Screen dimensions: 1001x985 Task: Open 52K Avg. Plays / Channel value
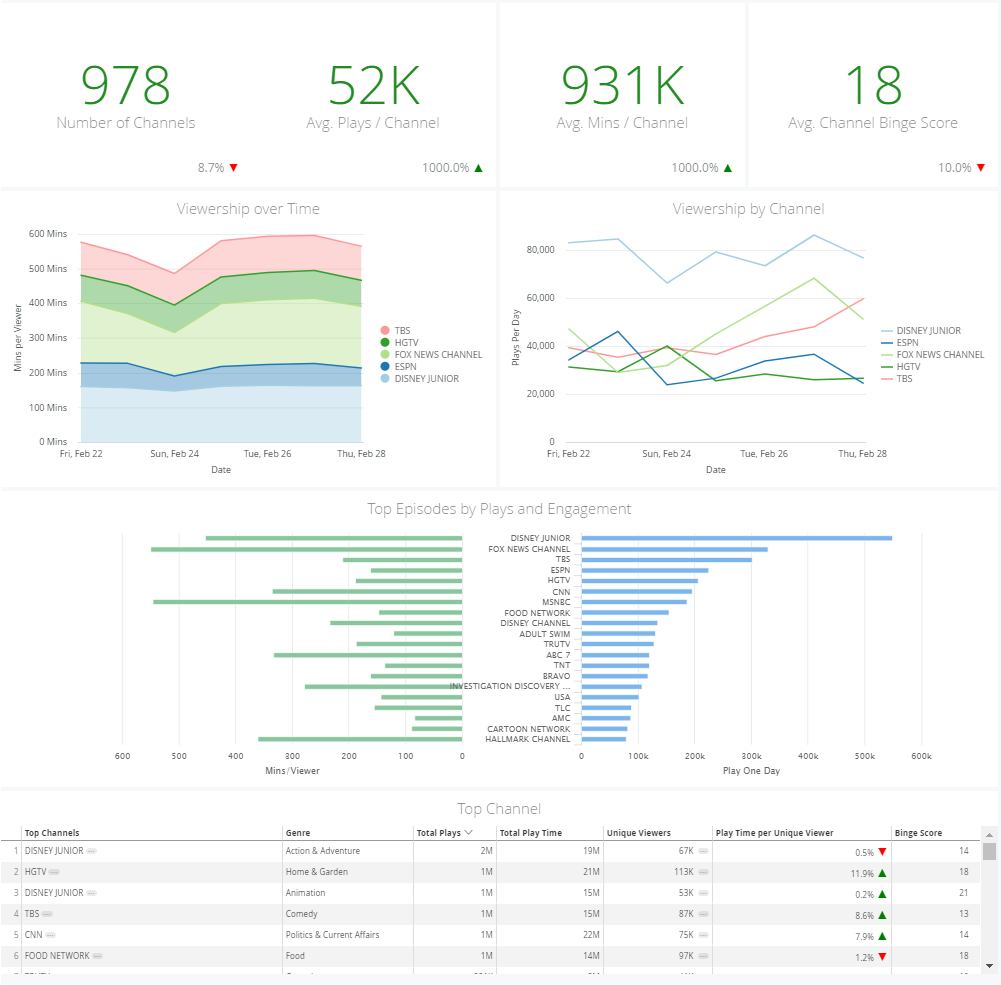pos(373,85)
